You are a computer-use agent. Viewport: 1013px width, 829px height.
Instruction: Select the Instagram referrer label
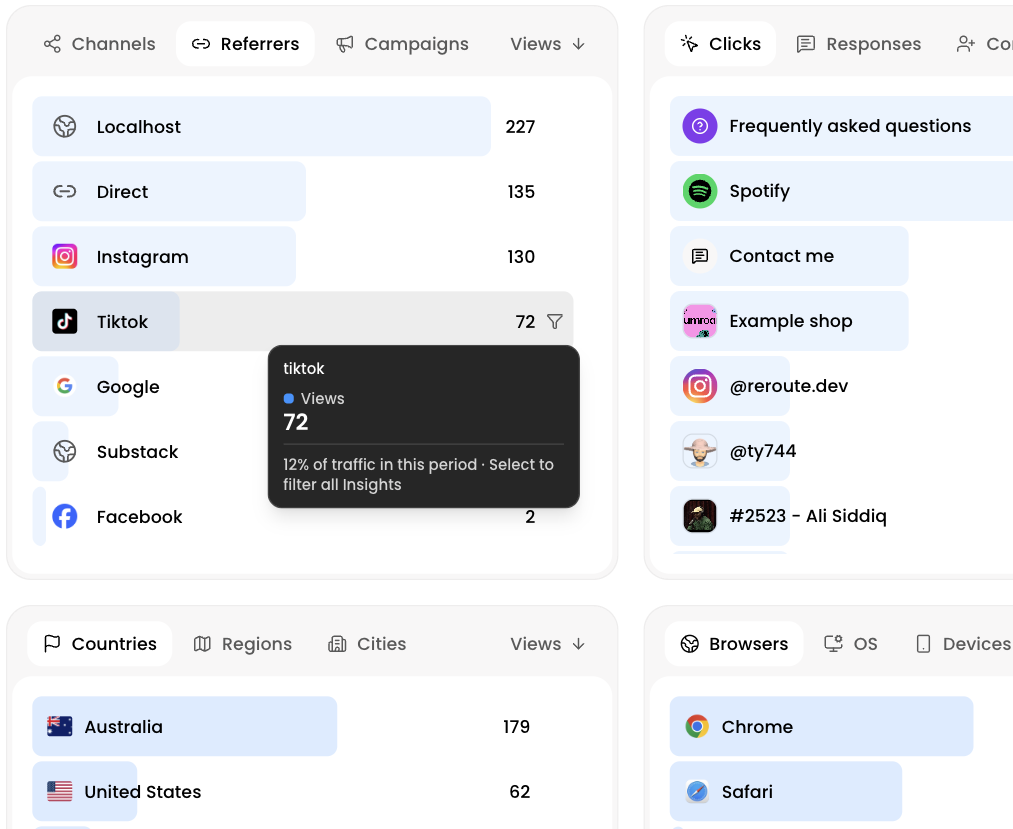coord(142,257)
